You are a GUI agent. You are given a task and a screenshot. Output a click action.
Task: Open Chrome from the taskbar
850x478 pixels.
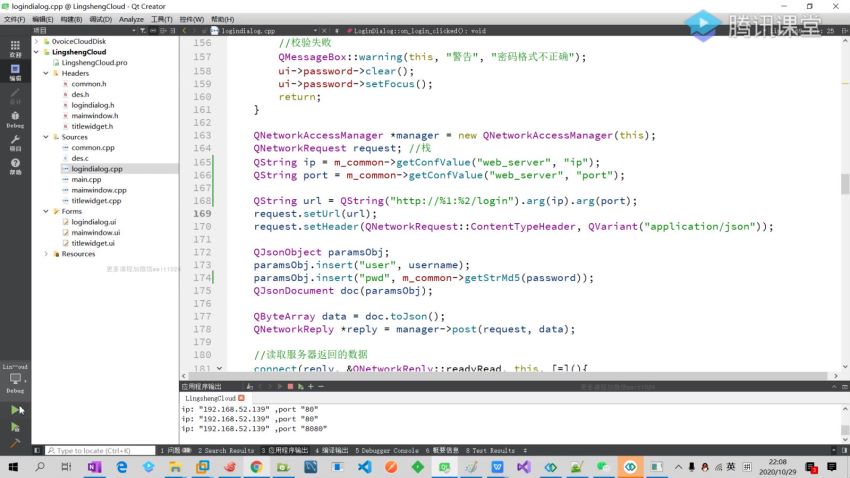[256, 467]
